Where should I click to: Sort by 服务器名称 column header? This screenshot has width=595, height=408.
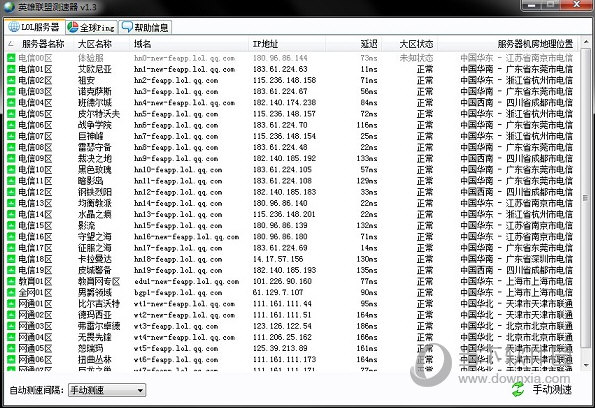click(x=42, y=44)
